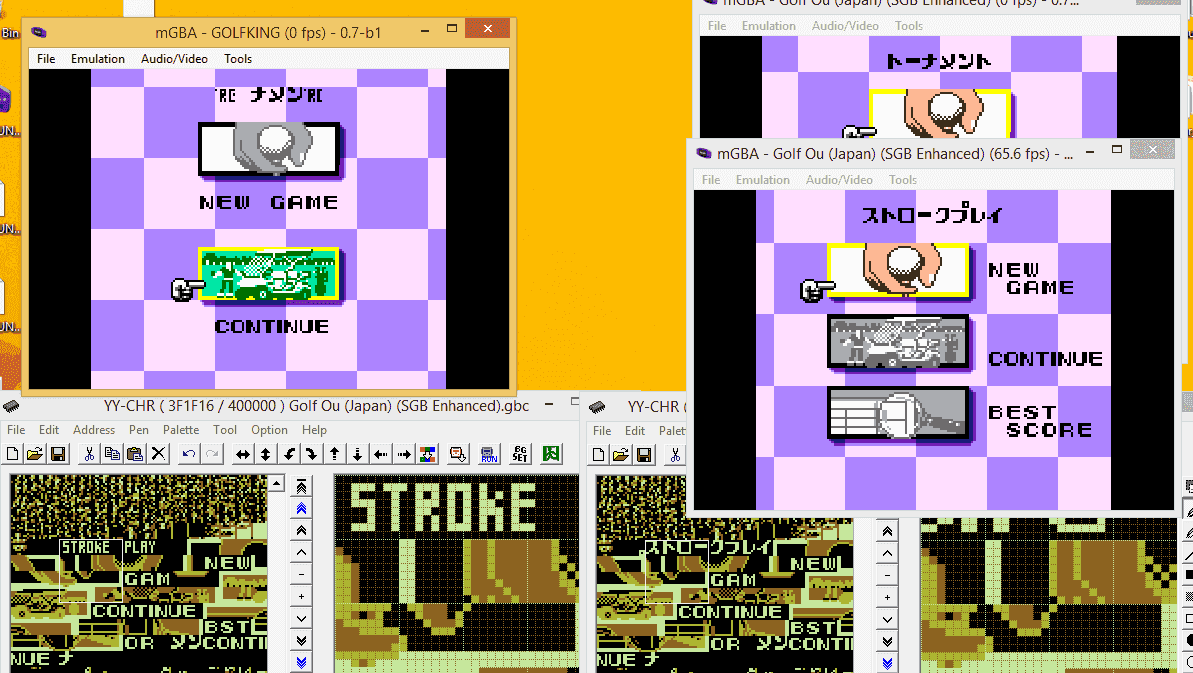Open Edit menu in left YY-CHR window
This screenshot has width=1193, height=673.
(x=49, y=430)
